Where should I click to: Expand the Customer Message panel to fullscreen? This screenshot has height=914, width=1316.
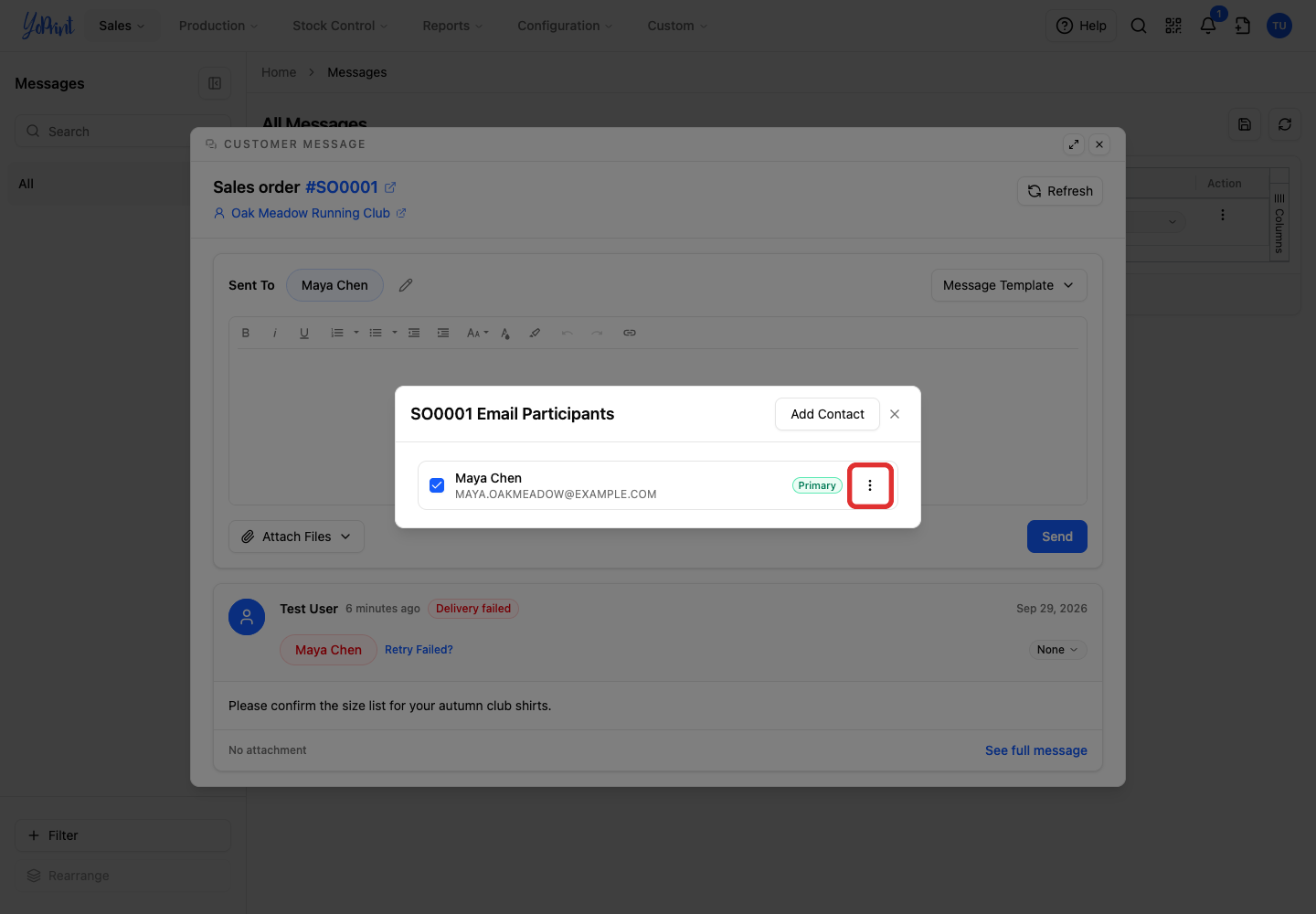click(1074, 144)
